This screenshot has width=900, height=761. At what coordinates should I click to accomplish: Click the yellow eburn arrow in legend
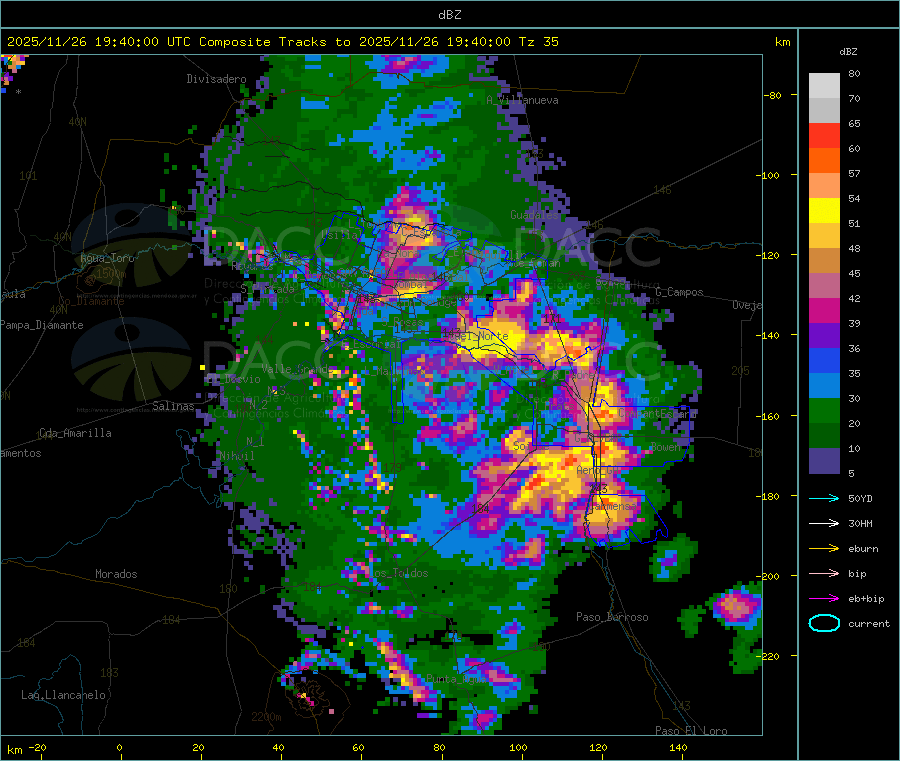[824, 549]
